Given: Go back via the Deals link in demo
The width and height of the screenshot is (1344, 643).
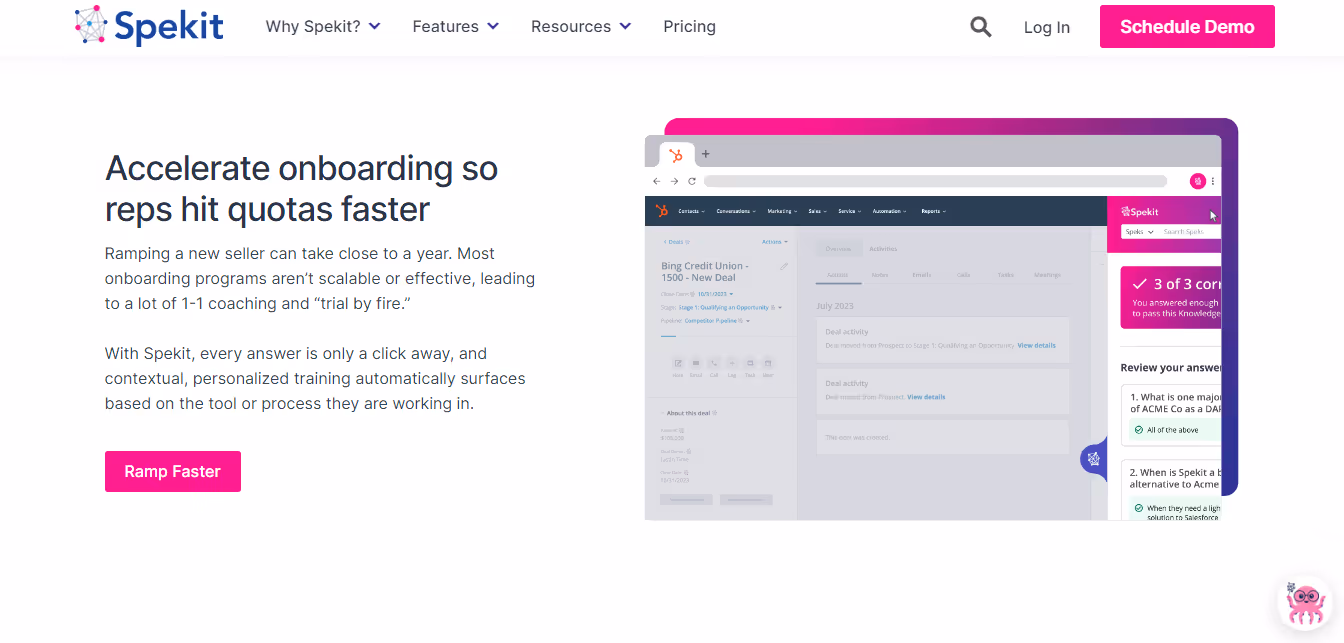Looking at the screenshot, I should [673, 241].
